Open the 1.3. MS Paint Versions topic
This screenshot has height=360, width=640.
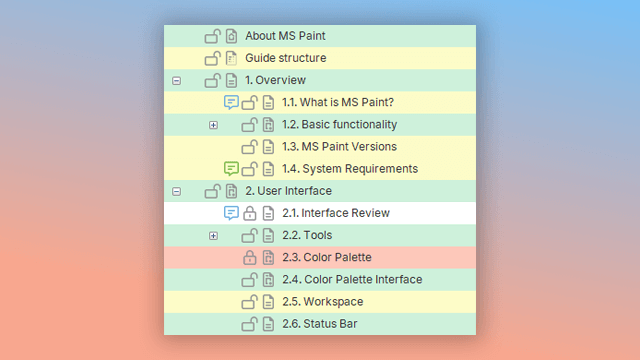click(x=340, y=147)
